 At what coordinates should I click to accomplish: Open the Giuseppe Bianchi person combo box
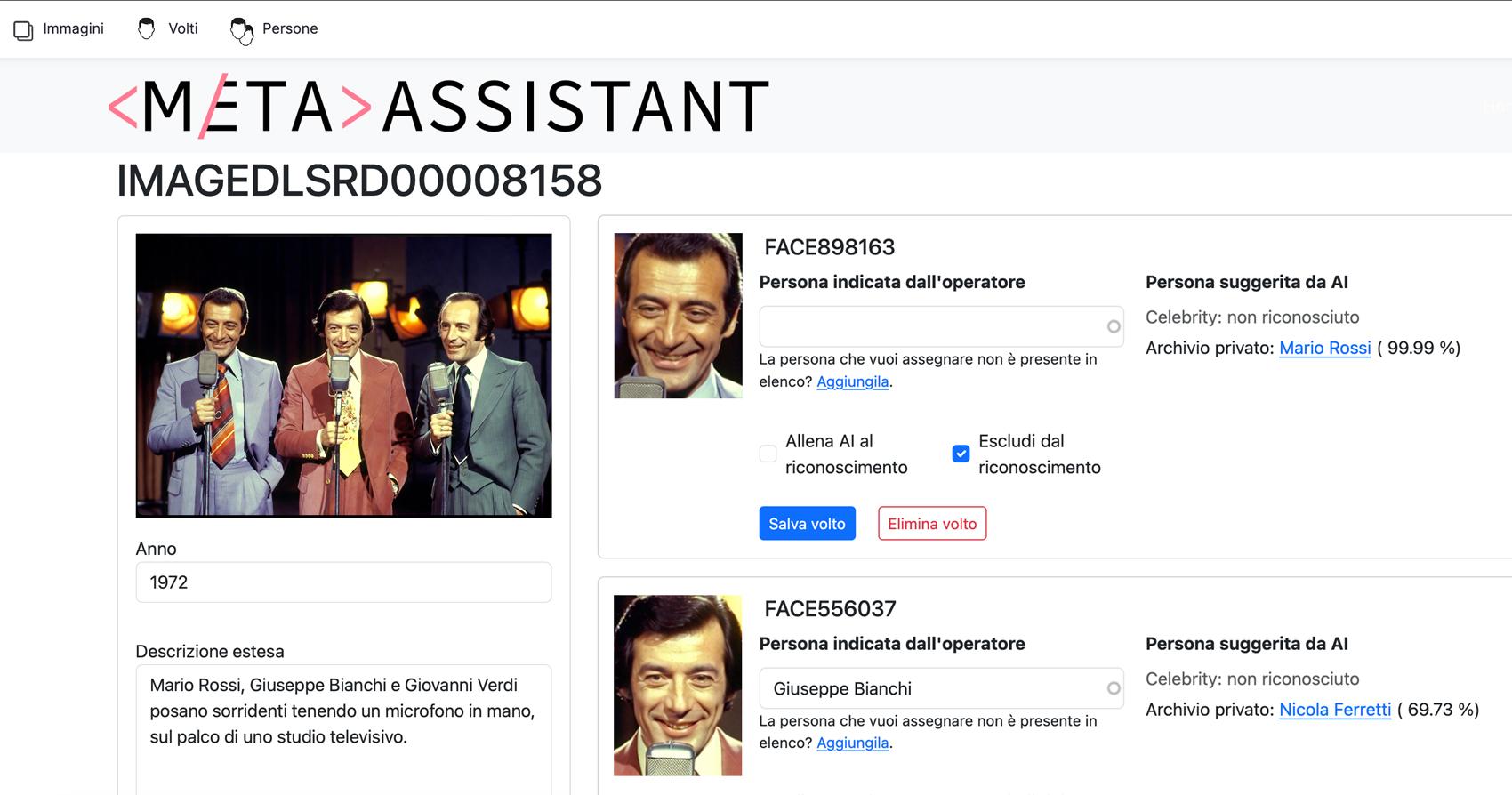coord(941,688)
